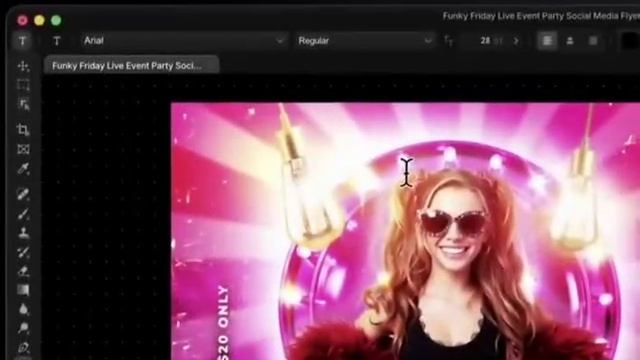
Task: Select the Eyedropper tool
Action: click(23, 169)
